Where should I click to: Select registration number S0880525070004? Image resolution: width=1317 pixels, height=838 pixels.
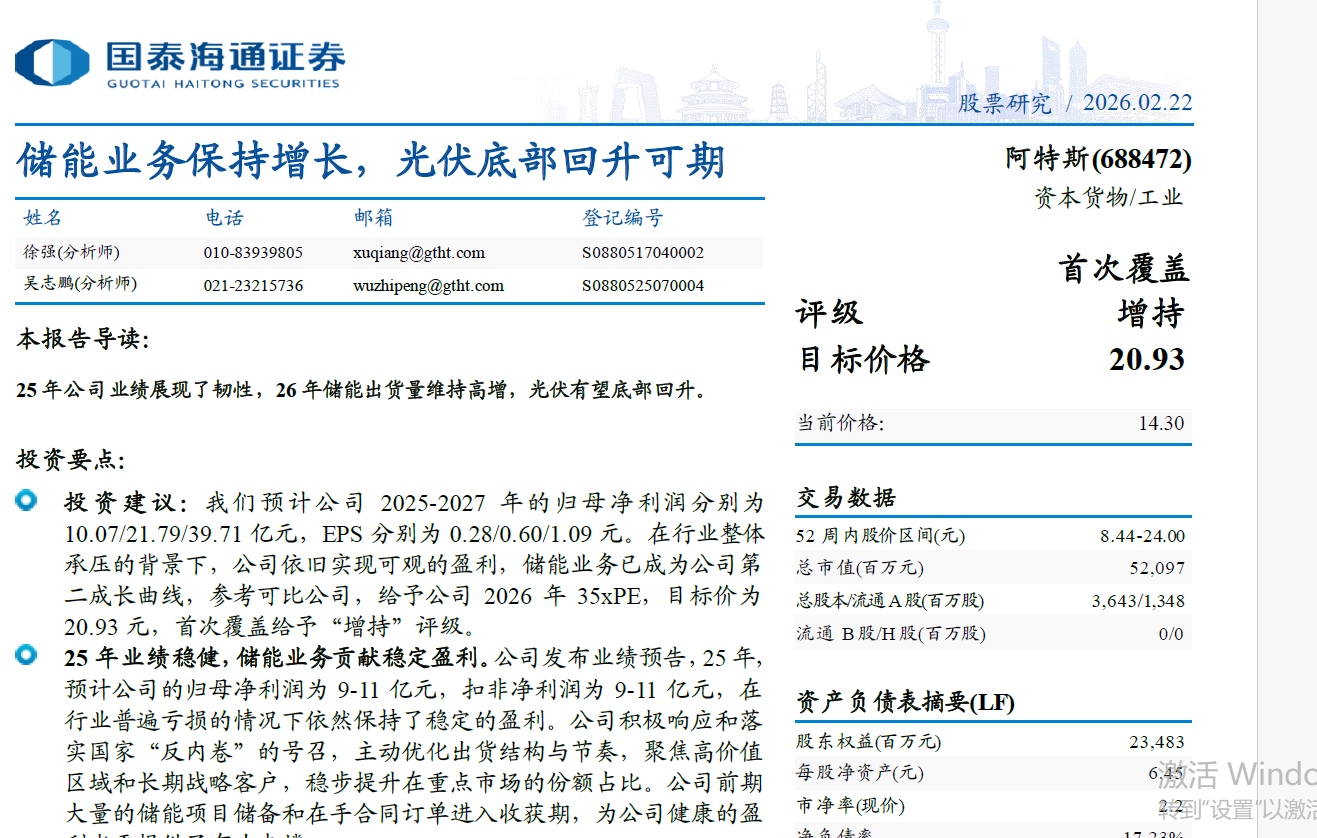[x=643, y=285]
